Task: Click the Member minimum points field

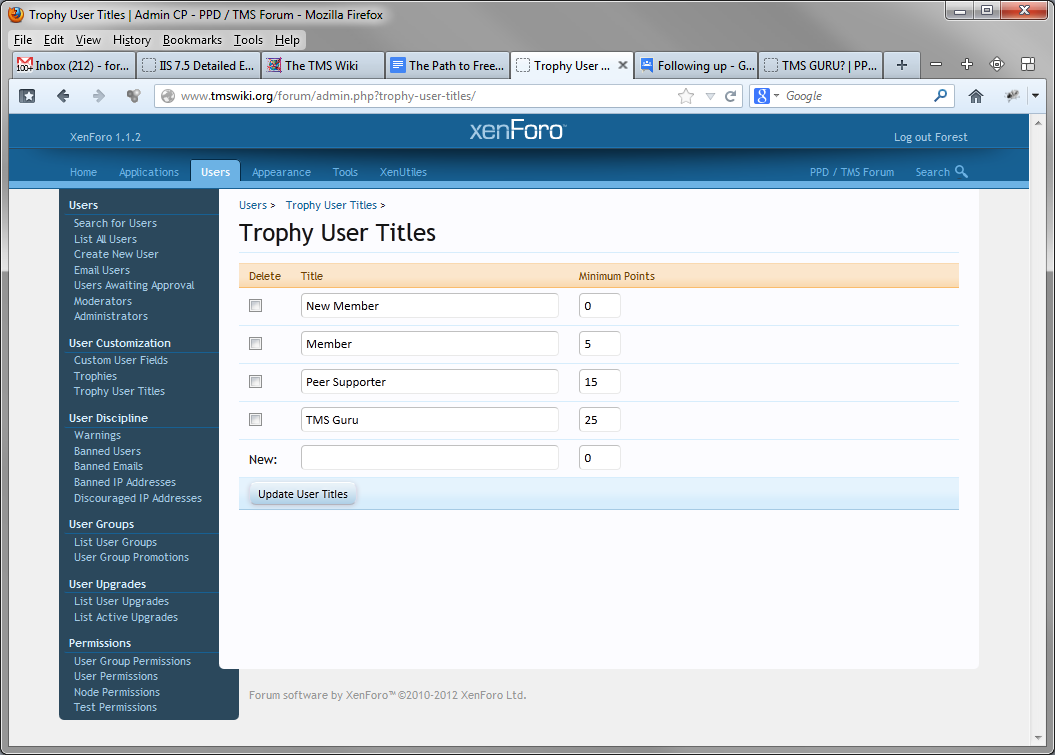Action: pos(599,344)
